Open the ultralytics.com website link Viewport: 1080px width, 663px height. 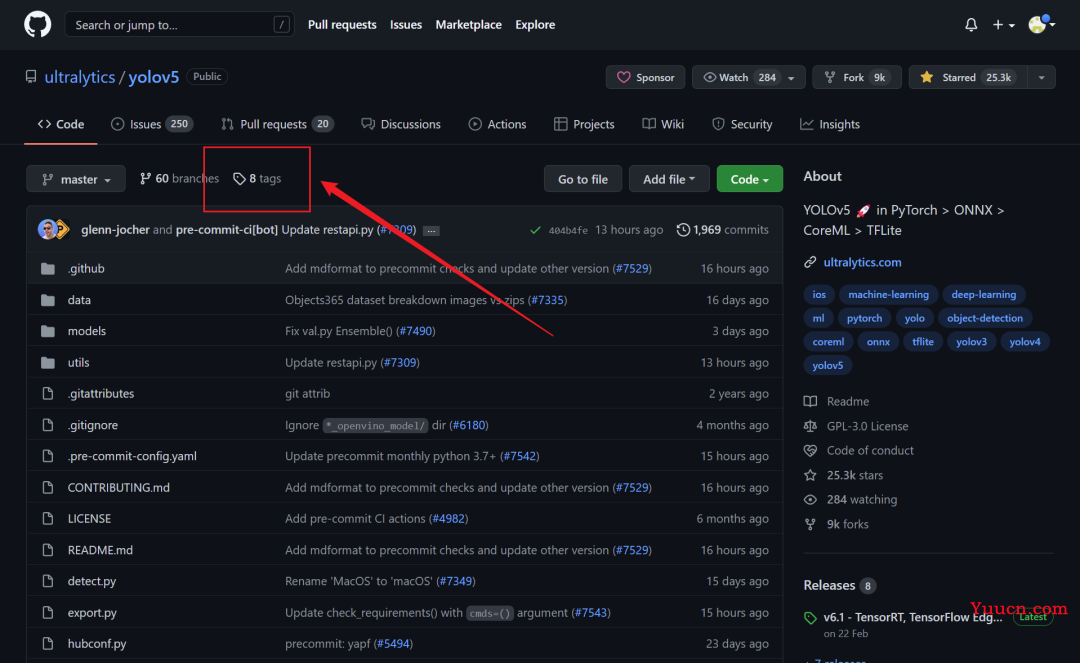click(x=862, y=262)
